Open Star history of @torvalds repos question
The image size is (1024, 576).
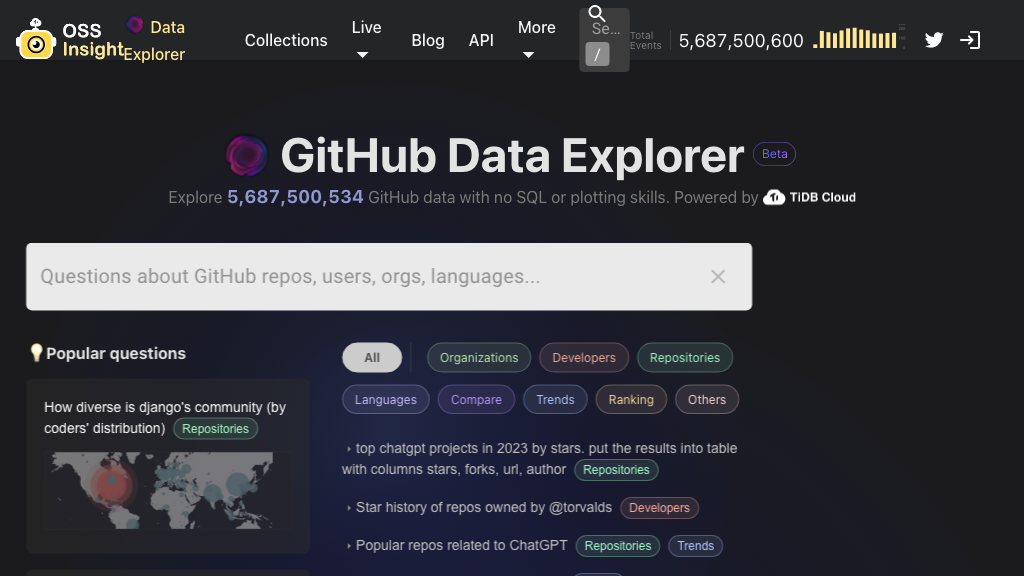[x=479, y=508]
